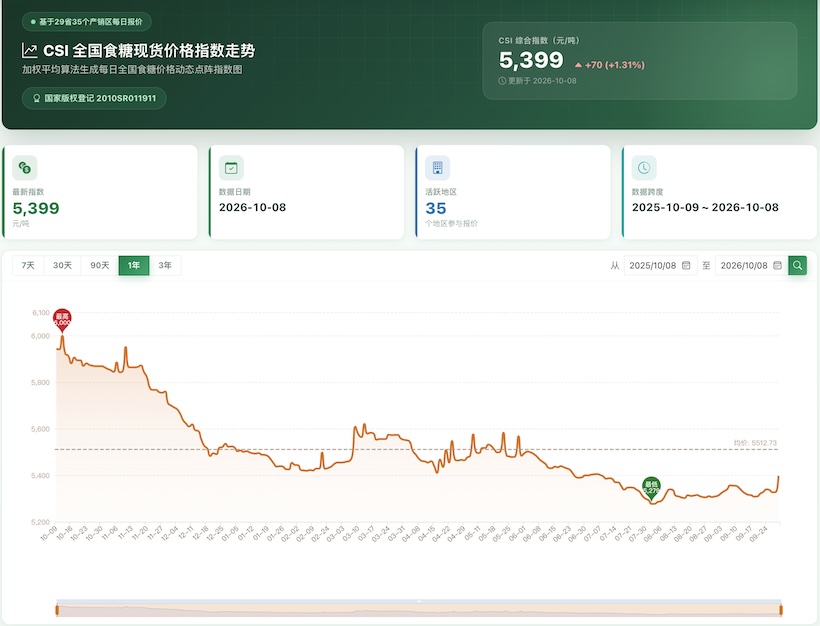This screenshot has width=820, height=626.
Task: Click the green 5,399 on 最新指数 card
Action: pos(36,208)
